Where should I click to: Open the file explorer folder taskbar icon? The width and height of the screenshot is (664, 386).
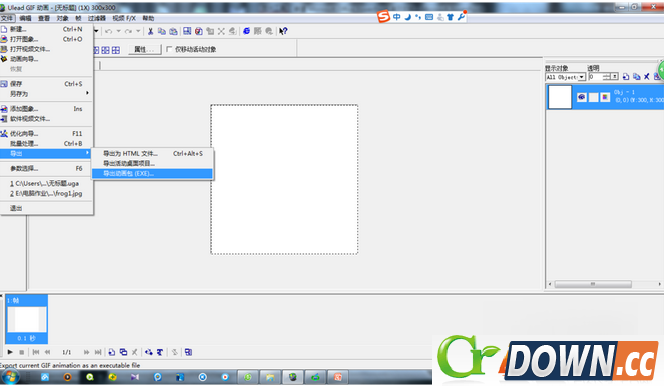click(270, 377)
